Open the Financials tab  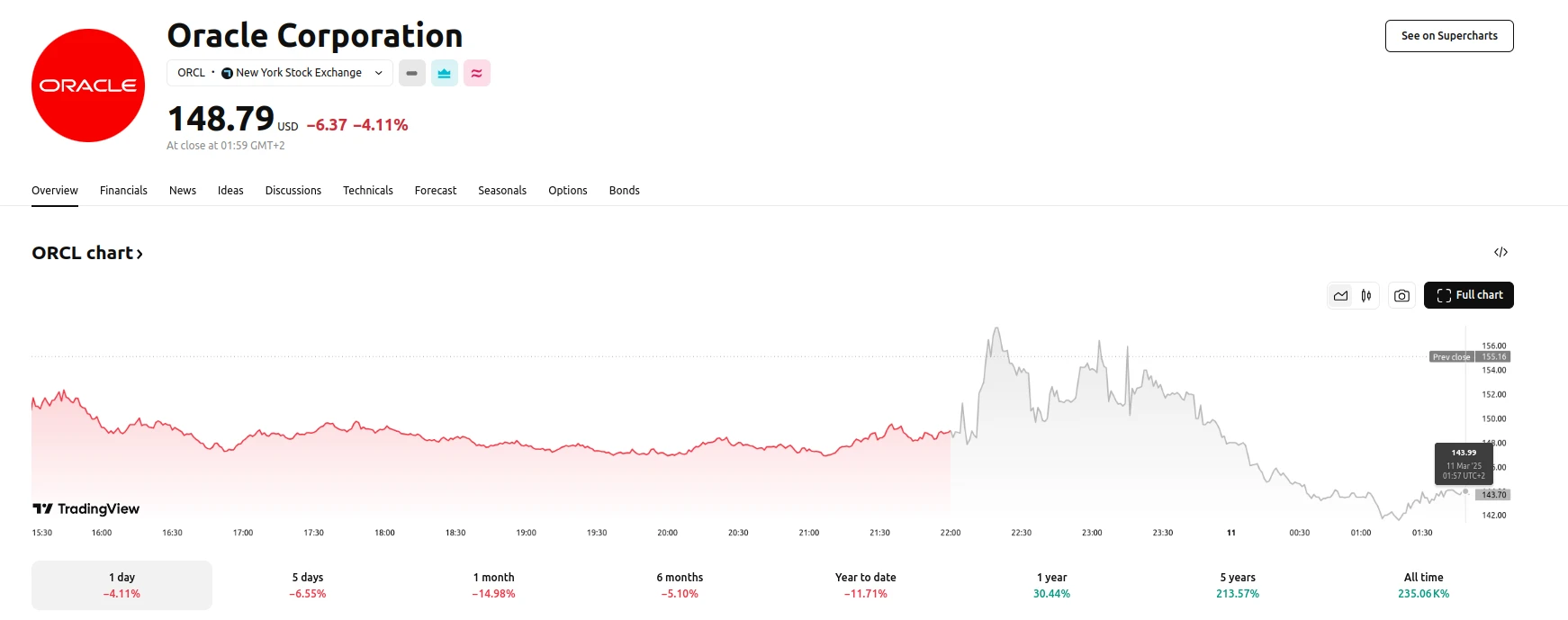[x=123, y=190]
